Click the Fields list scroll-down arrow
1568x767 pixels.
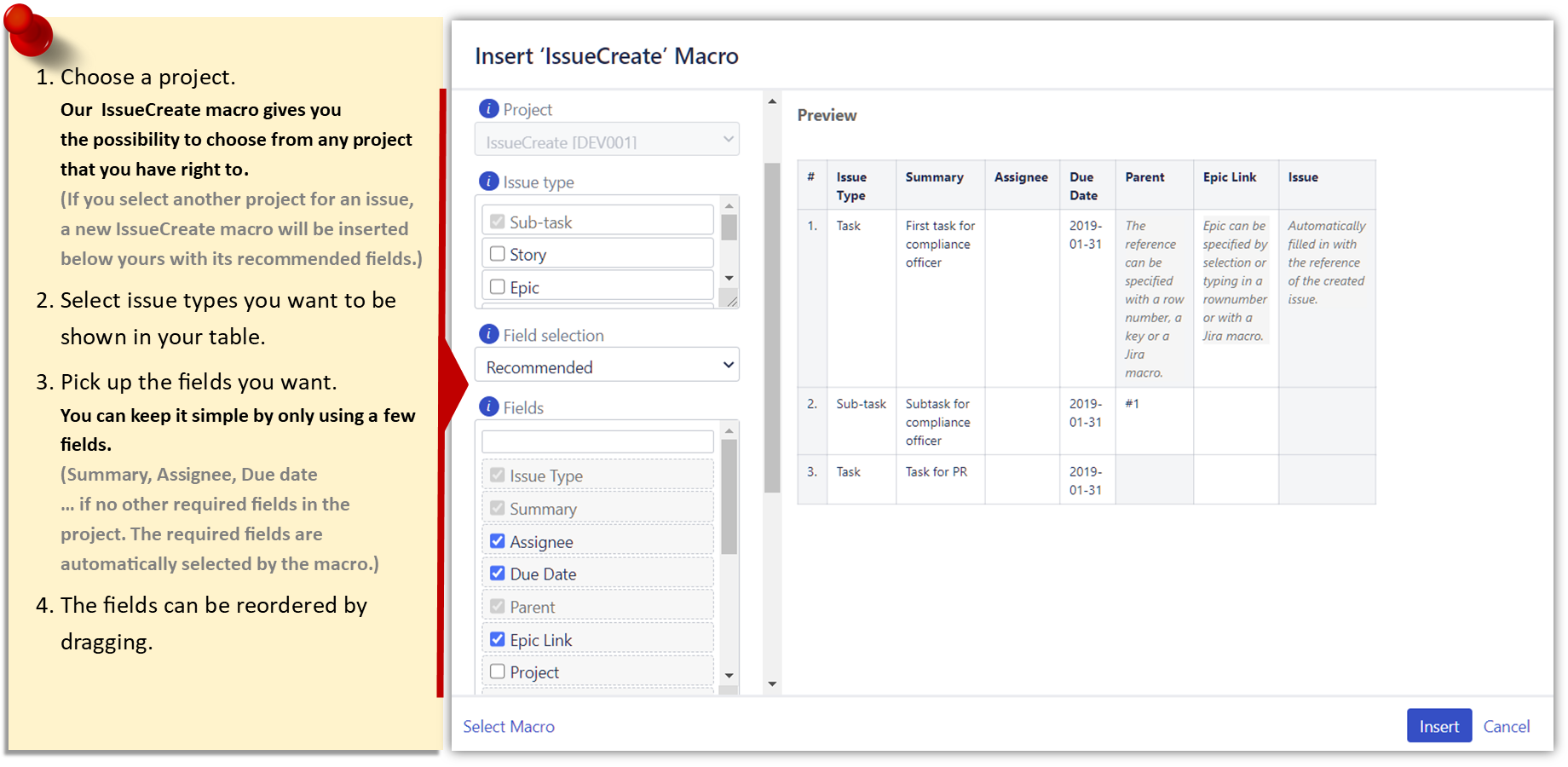[x=729, y=676]
